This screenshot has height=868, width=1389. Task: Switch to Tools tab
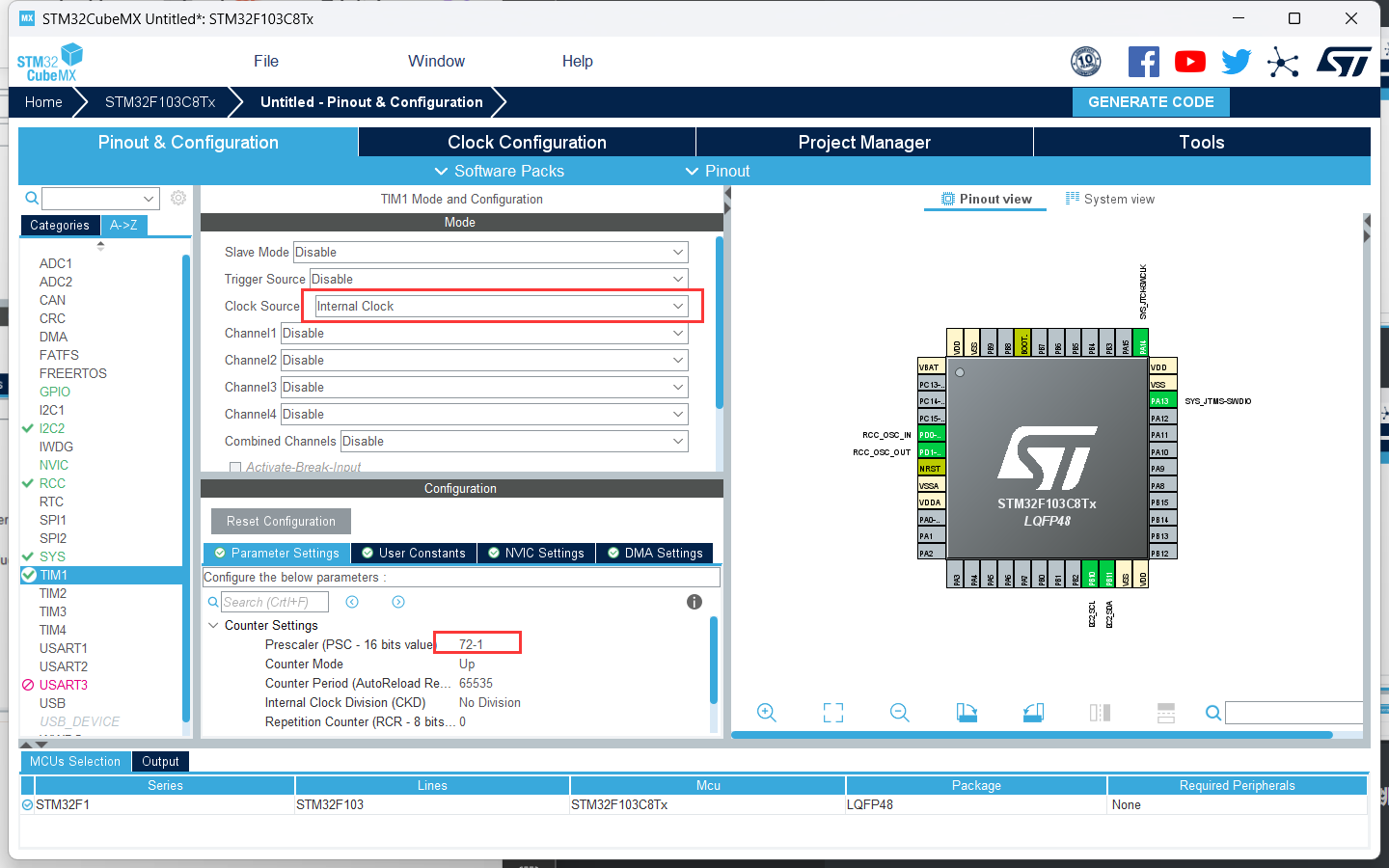(x=1202, y=142)
